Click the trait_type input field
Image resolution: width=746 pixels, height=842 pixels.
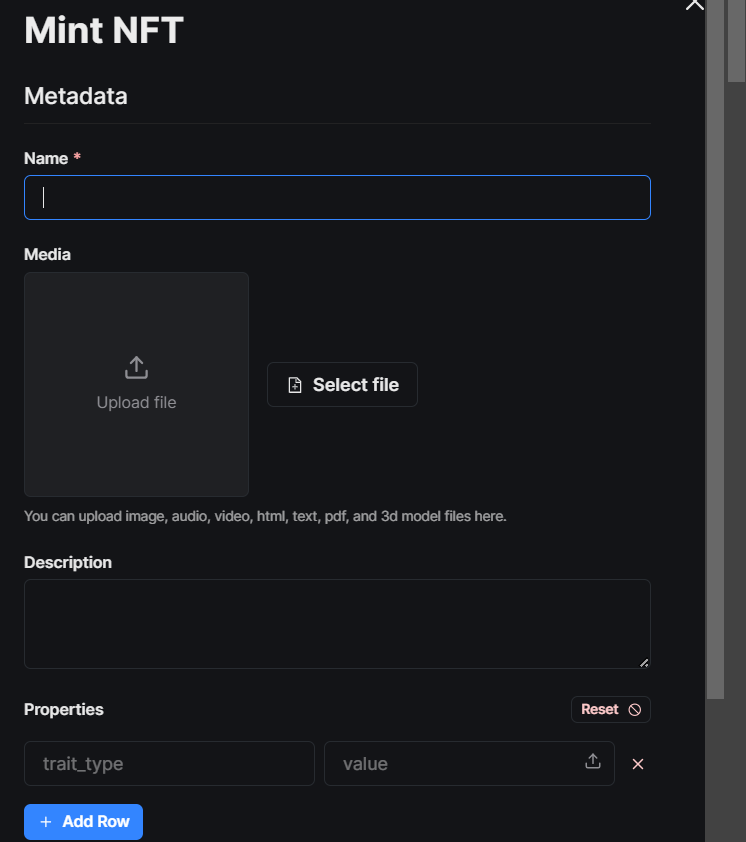click(169, 764)
